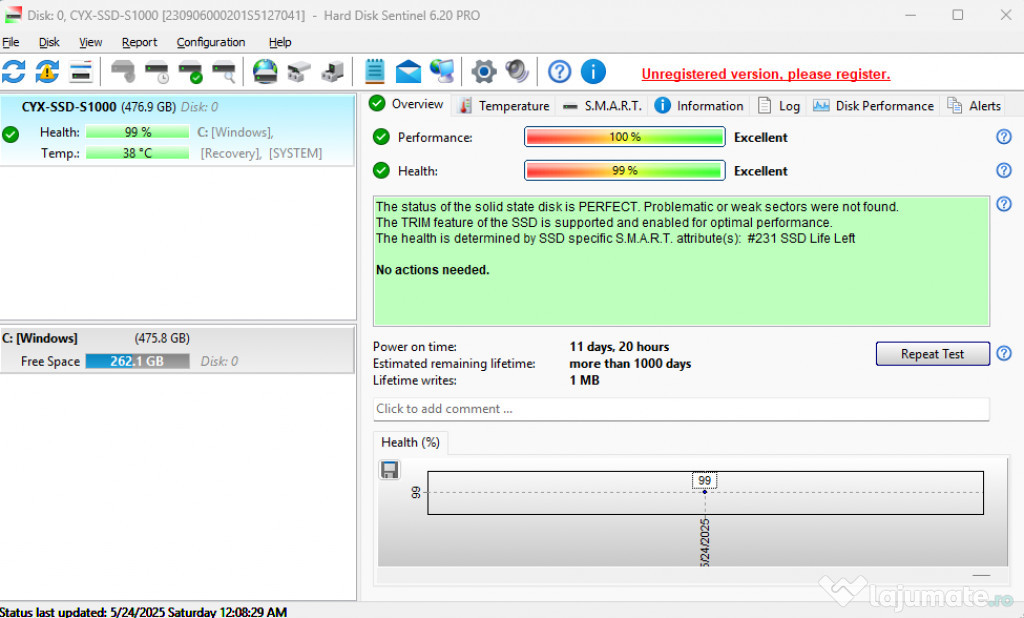The width and height of the screenshot is (1024, 618).
Task: Click the disk with magnifier icon
Action: tap(224, 71)
